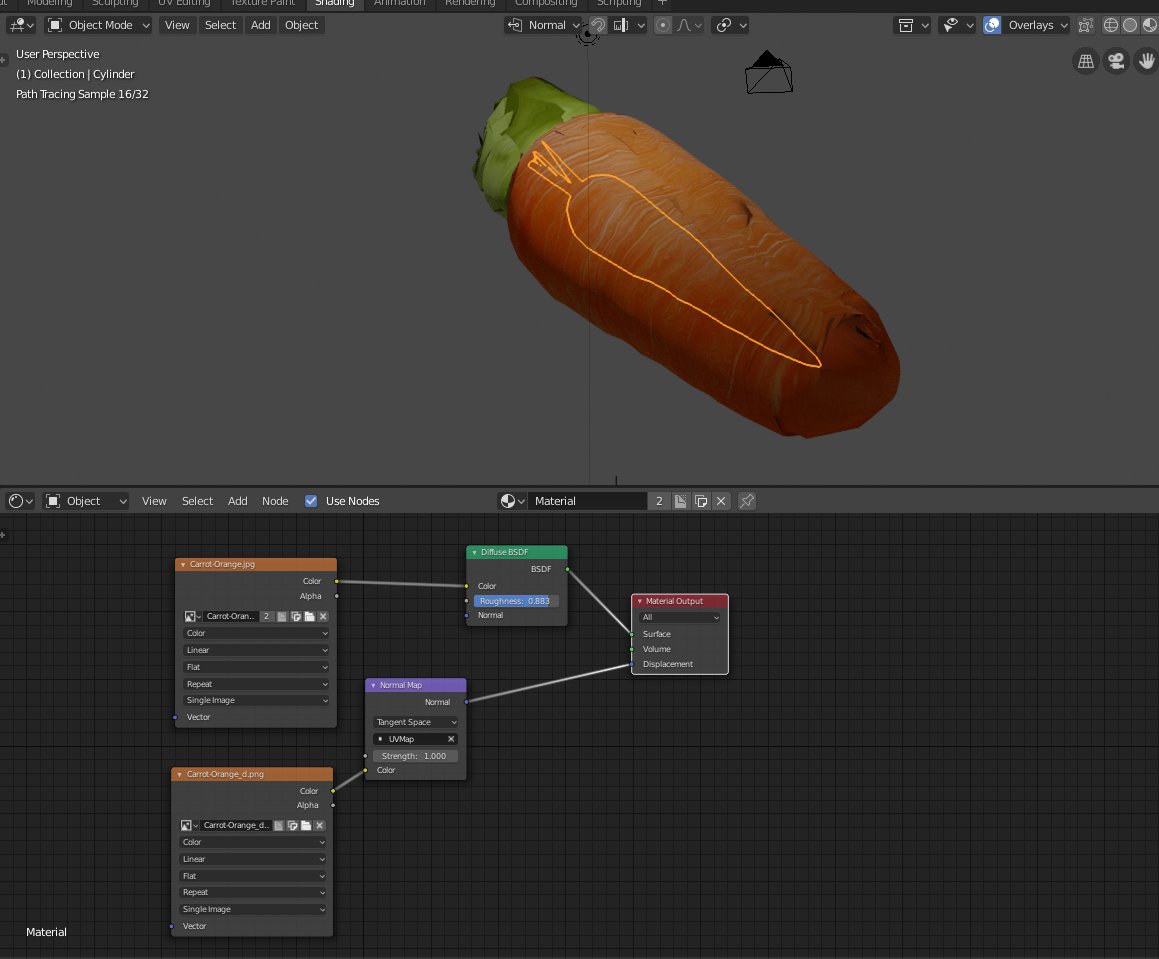Select wireframe shading mode icon

pyautogui.click(x=1110, y=25)
